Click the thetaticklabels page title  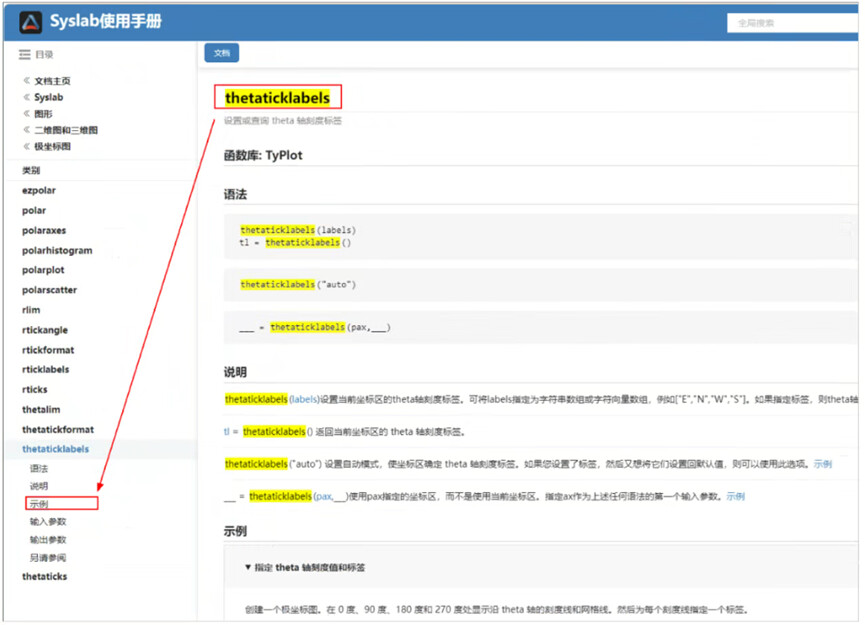click(x=277, y=98)
